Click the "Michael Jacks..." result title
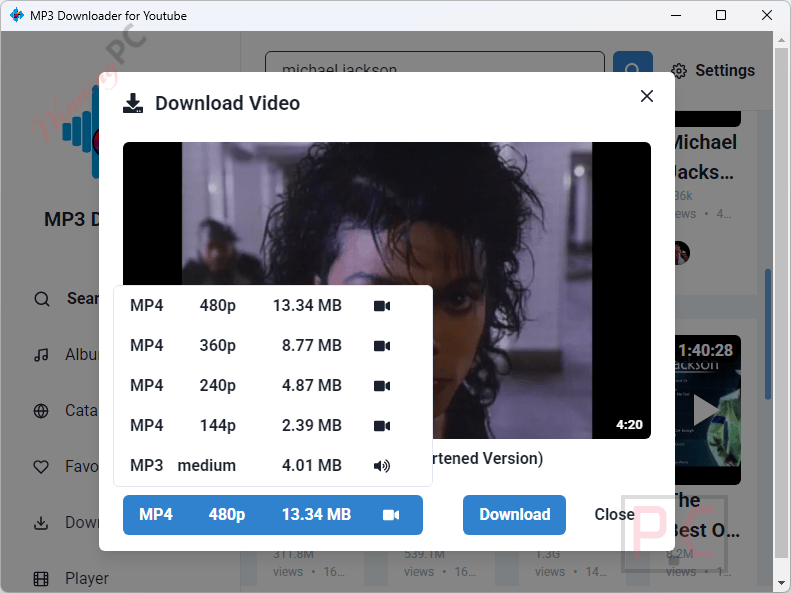The height and width of the screenshot is (593, 791). tap(705, 157)
